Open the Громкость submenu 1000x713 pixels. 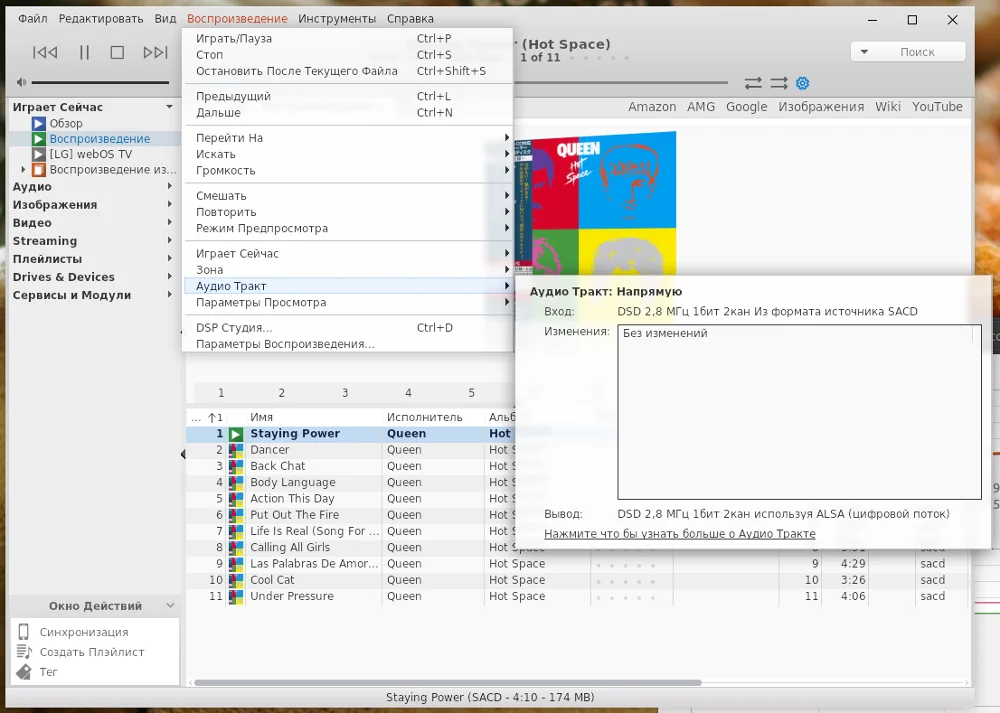coord(348,170)
